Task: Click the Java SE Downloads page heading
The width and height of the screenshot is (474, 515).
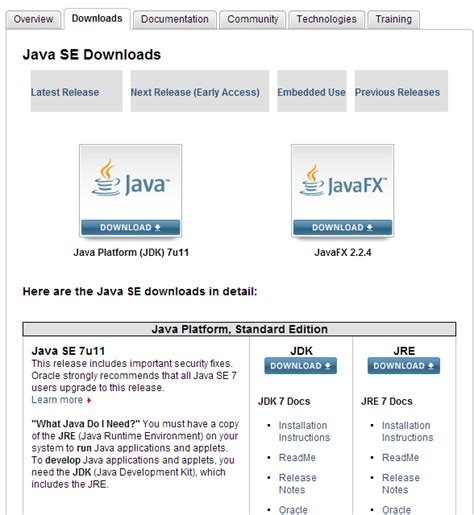Action: 92,54
